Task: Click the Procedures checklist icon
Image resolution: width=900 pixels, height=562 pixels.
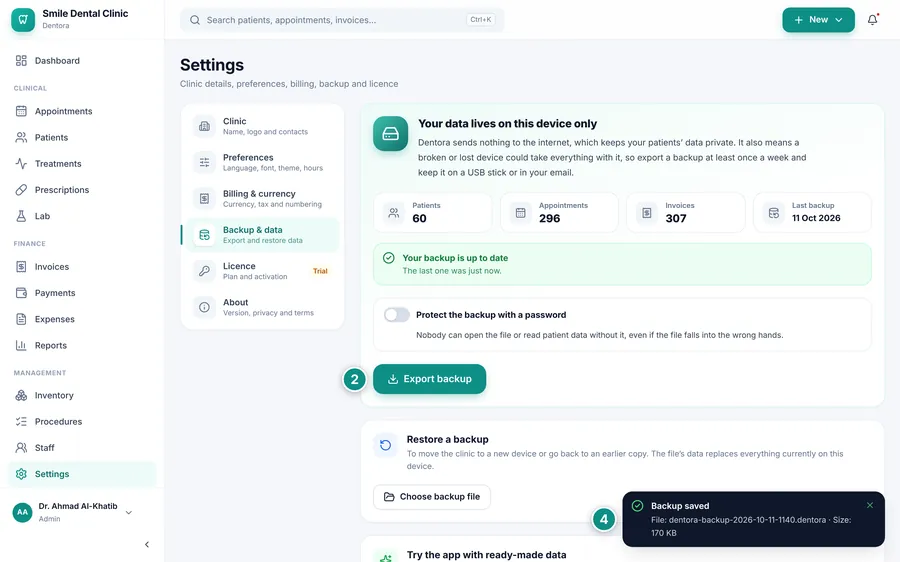Action: click(x=21, y=421)
